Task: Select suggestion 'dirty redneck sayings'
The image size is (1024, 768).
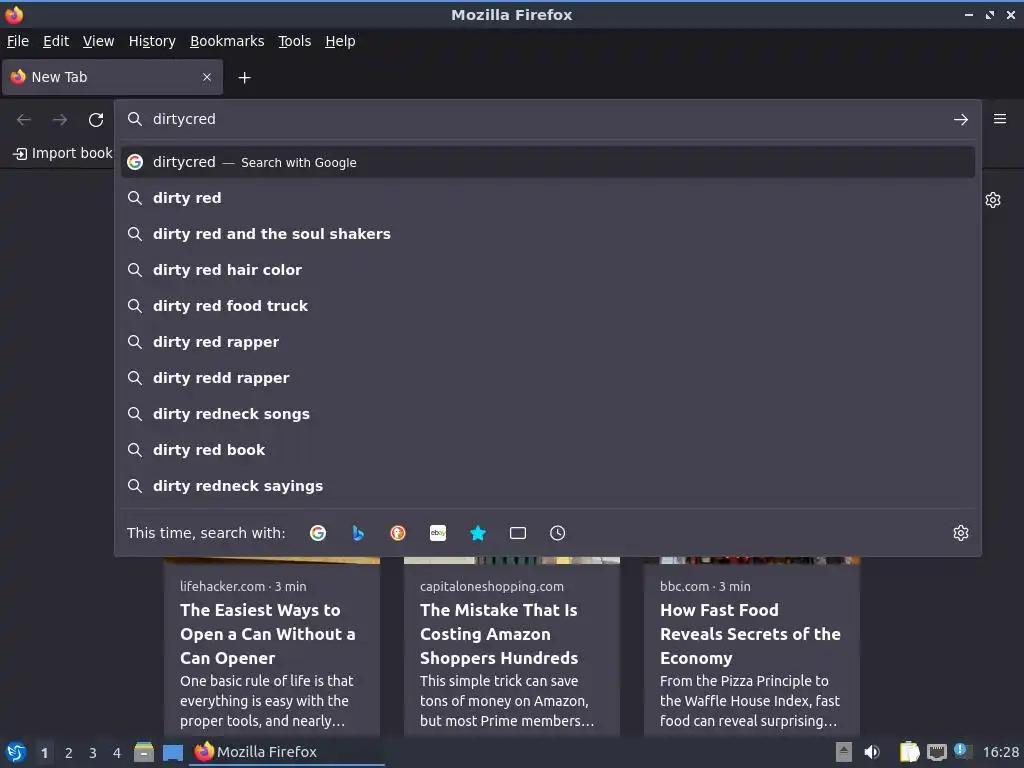Action: [548, 486]
